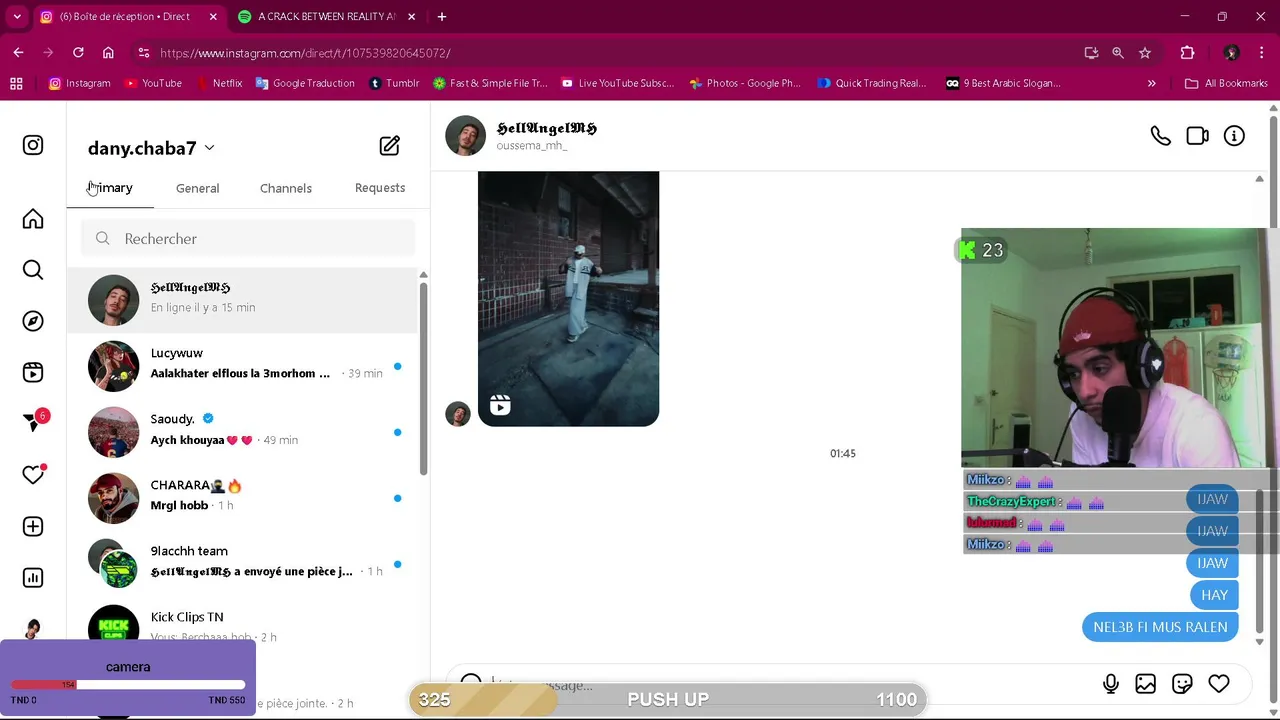The image size is (1280, 720).
Task: Go back in browser history
Action: point(19,53)
